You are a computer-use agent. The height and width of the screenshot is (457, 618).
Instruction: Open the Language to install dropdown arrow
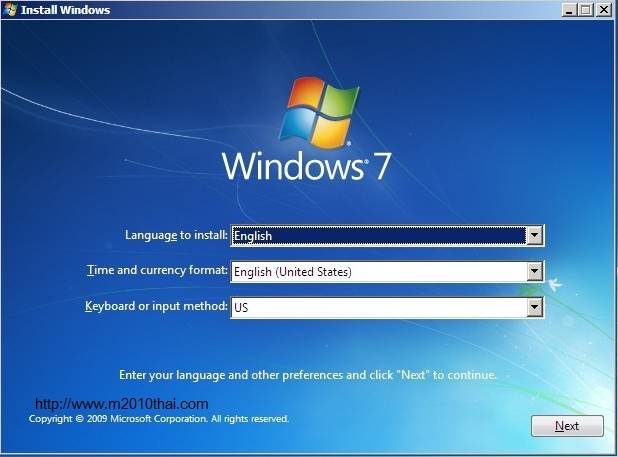(534, 236)
